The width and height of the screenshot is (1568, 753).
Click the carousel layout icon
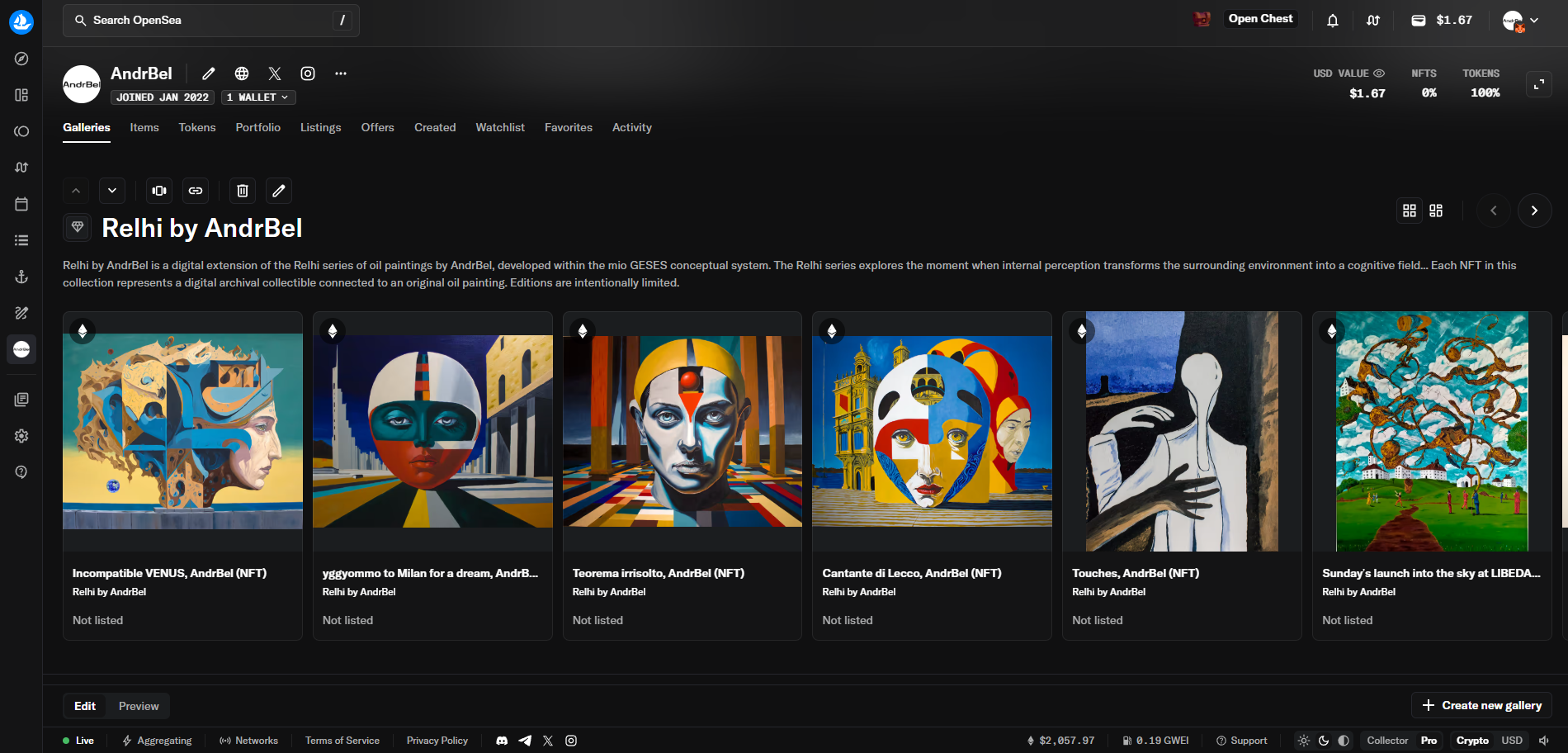[159, 191]
